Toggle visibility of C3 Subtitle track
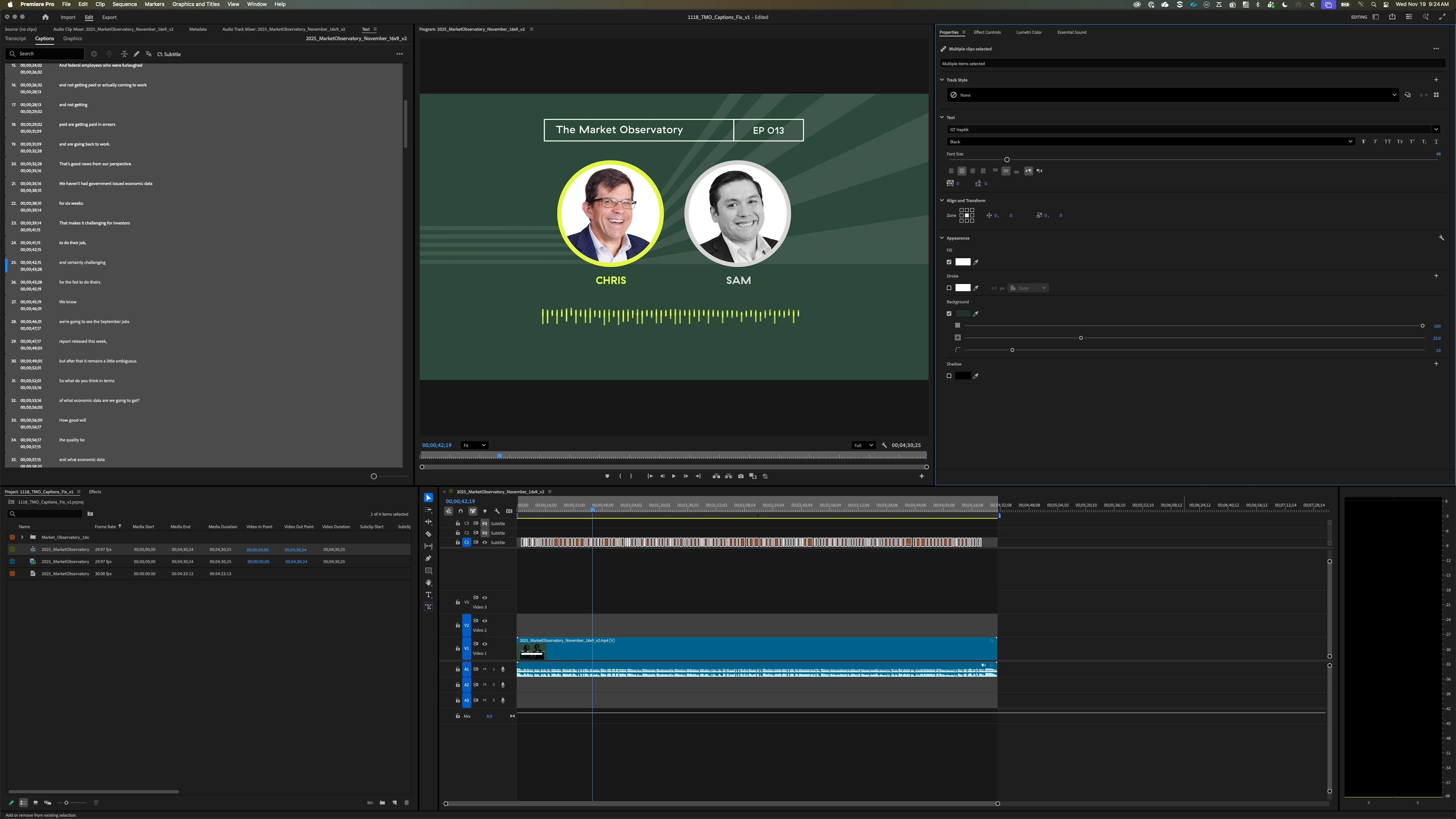The width and height of the screenshot is (1456, 819). (x=485, y=523)
